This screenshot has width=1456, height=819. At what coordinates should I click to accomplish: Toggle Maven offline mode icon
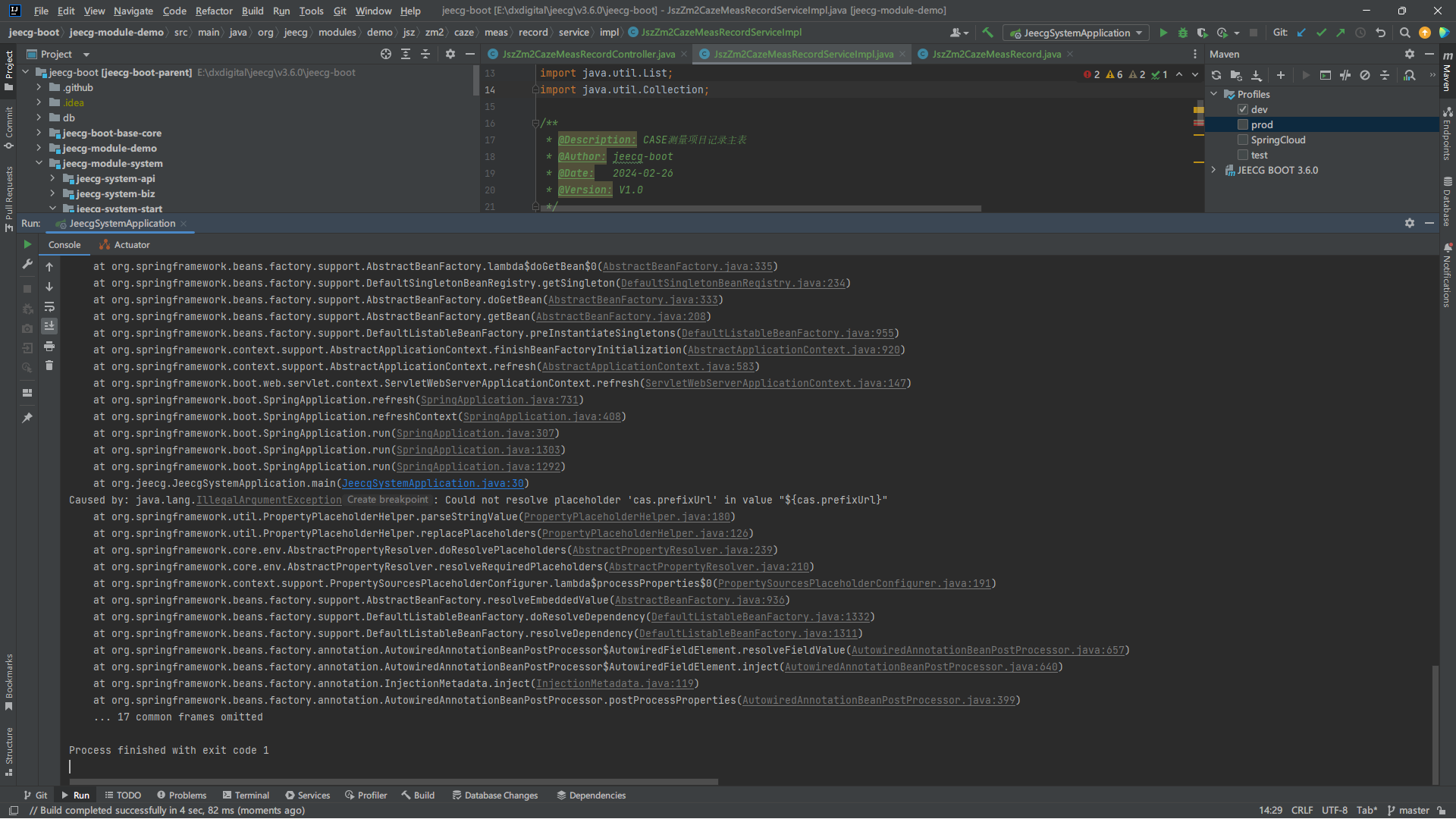tap(1345, 75)
